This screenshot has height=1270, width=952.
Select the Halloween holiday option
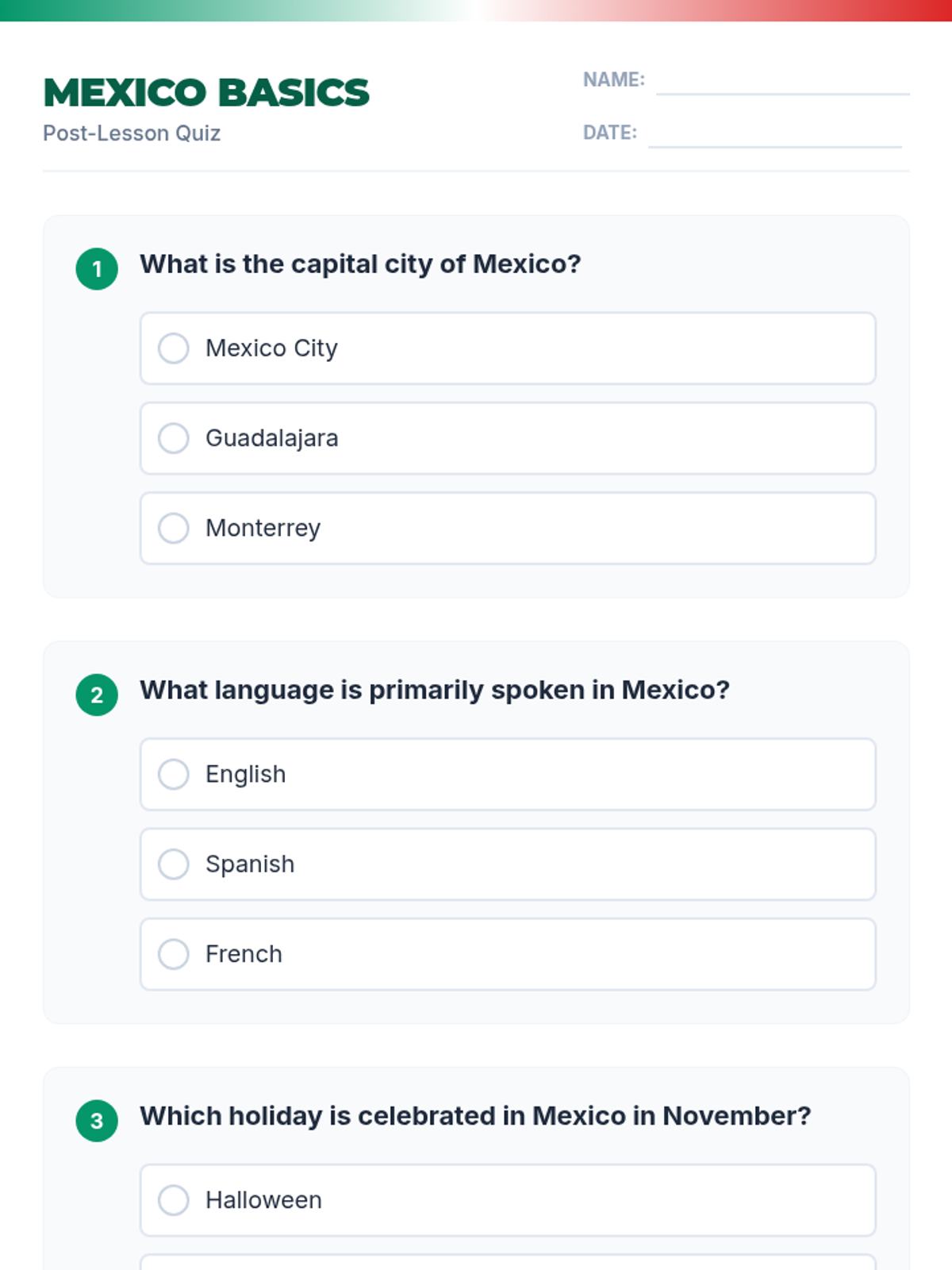click(174, 1200)
